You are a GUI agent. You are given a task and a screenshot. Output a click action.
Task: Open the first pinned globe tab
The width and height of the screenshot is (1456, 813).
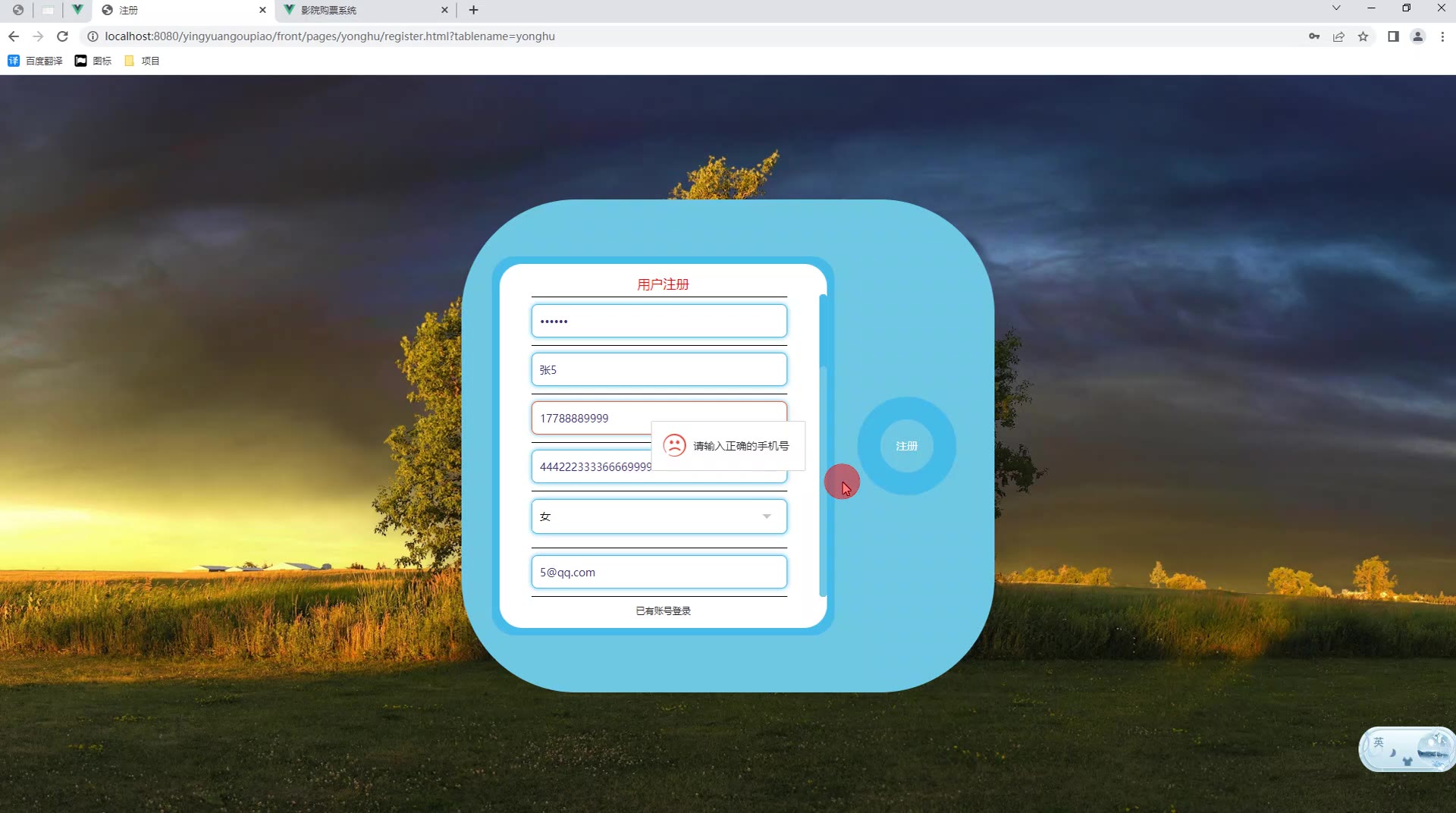point(18,10)
